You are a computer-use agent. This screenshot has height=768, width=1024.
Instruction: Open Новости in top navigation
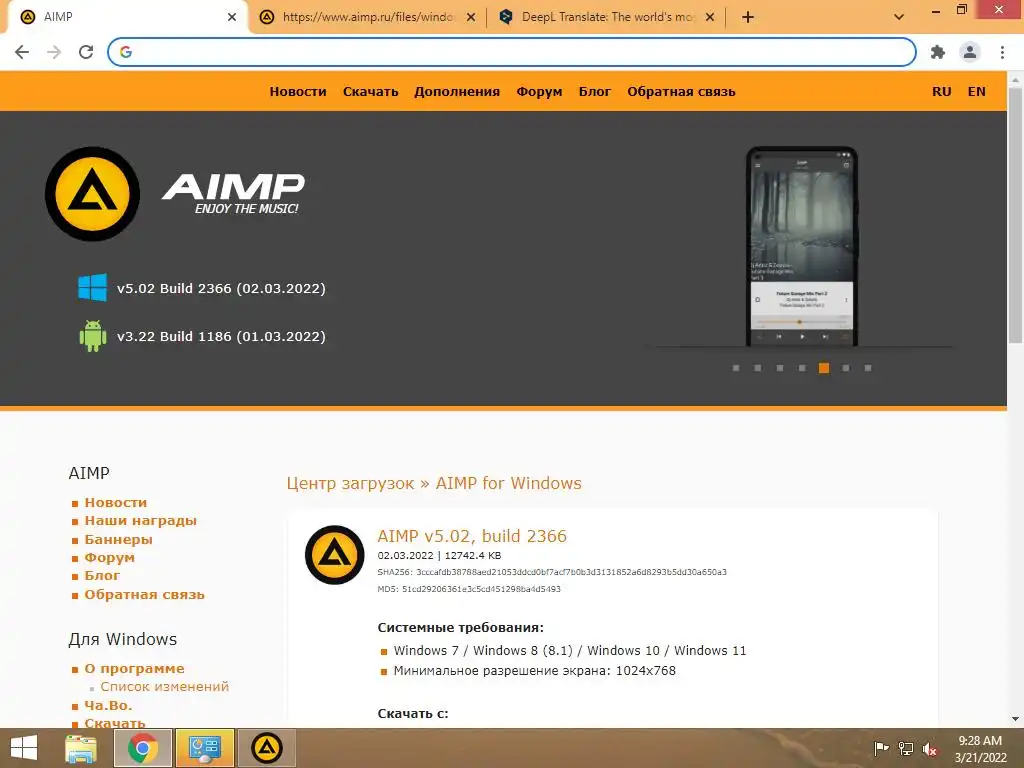tap(298, 91)
